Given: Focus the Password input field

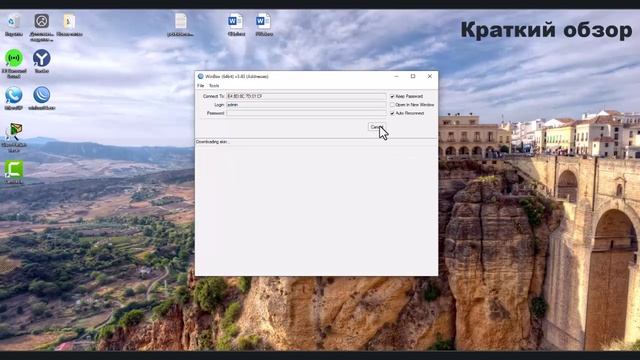Looking at the screenshot, I should (x=306, y=113).
